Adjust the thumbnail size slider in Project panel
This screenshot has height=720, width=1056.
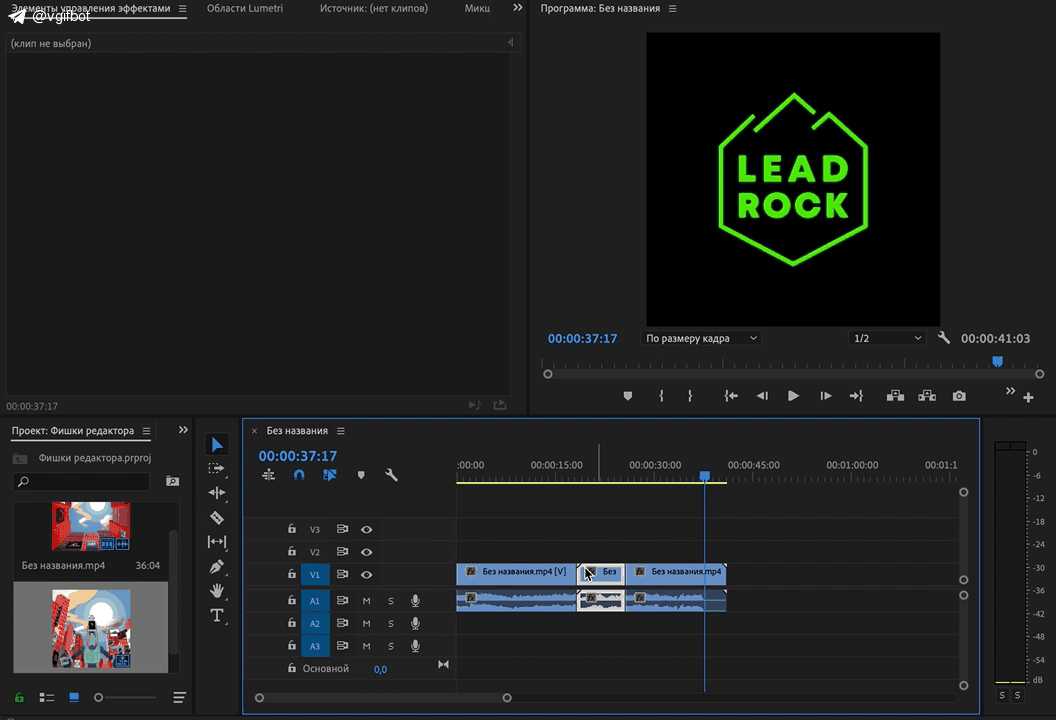(x=98, y=698)
